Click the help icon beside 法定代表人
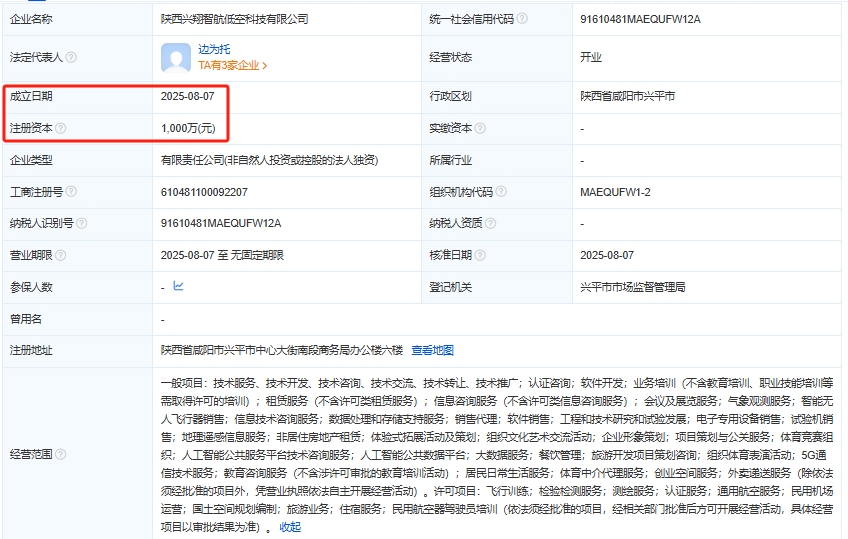848x539 pixels. pyautogui.click(x=71, y=57)
